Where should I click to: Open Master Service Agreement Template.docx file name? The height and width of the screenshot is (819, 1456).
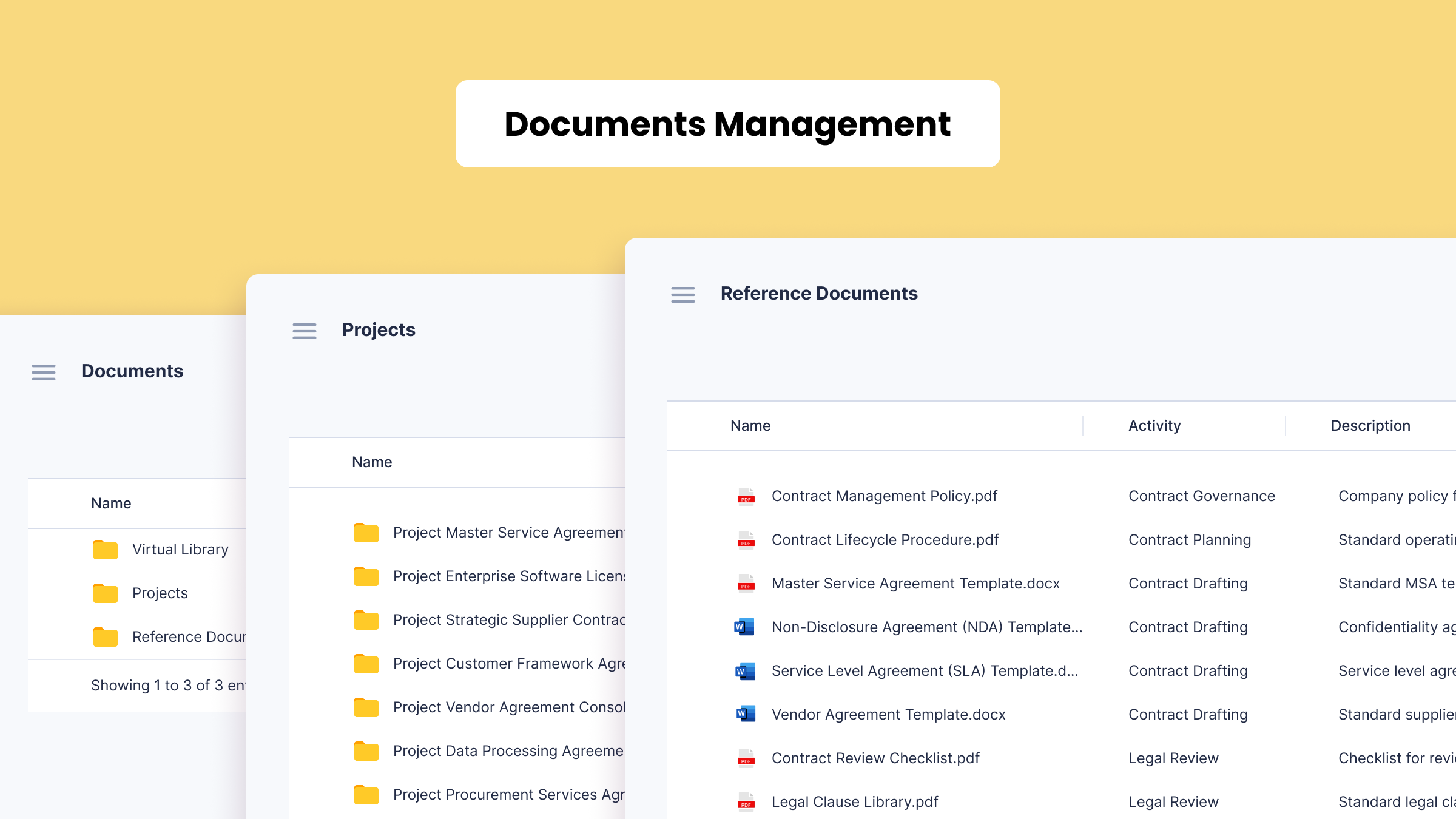coord(916,584)
